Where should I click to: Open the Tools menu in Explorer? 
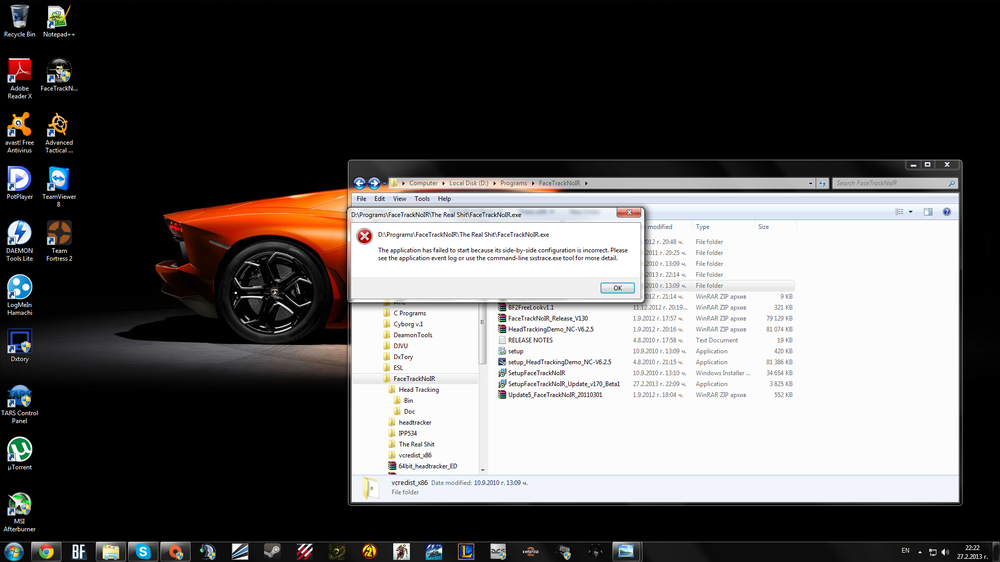(422, 199)
